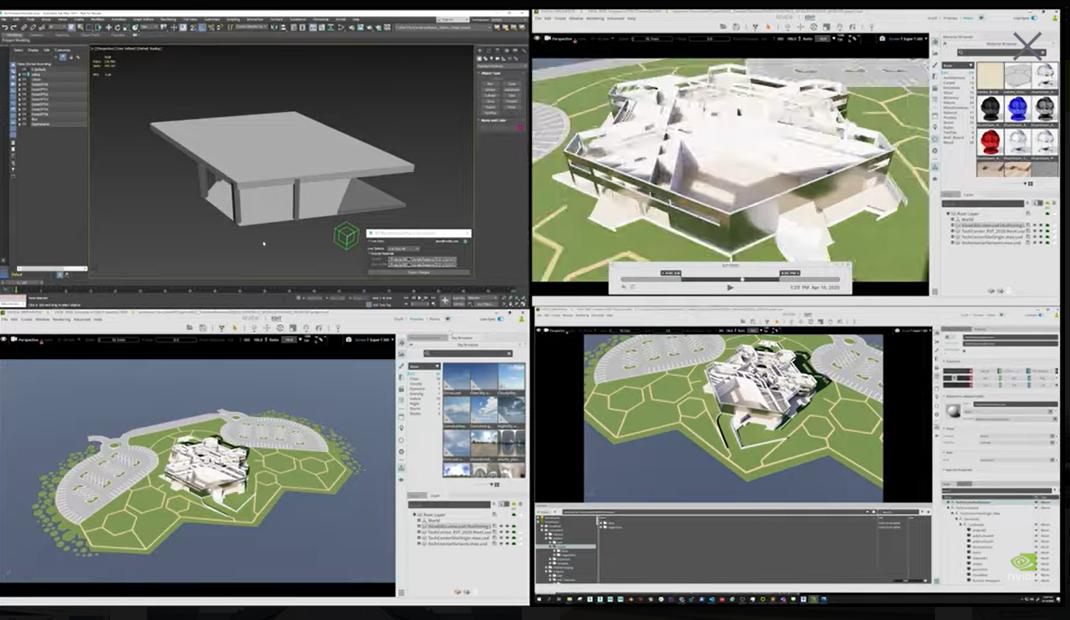
Task: Click the screenshot camera icon in top-right viewport bar
Action: coord(881,39)
